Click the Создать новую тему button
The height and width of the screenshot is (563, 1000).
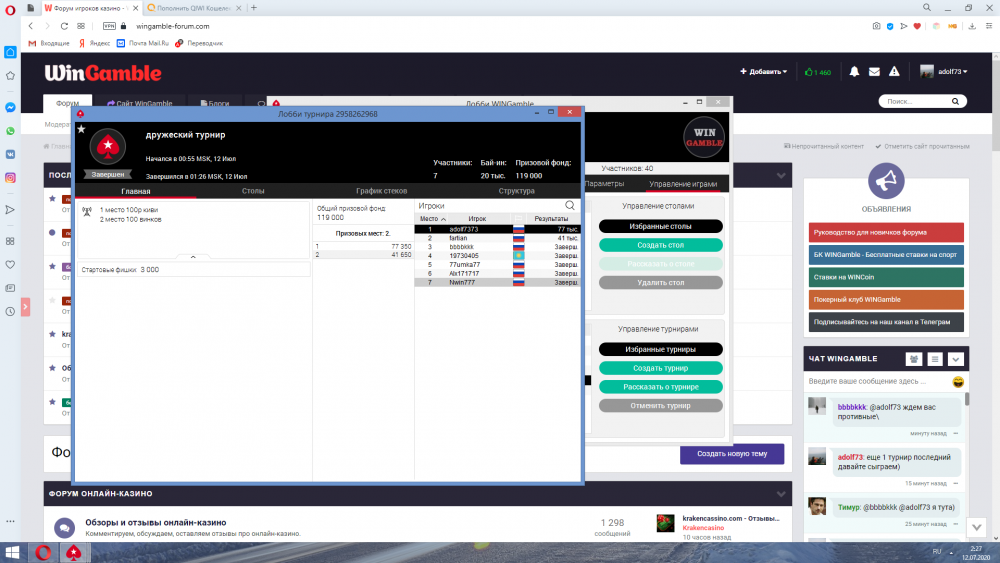(x=732, y=454)
